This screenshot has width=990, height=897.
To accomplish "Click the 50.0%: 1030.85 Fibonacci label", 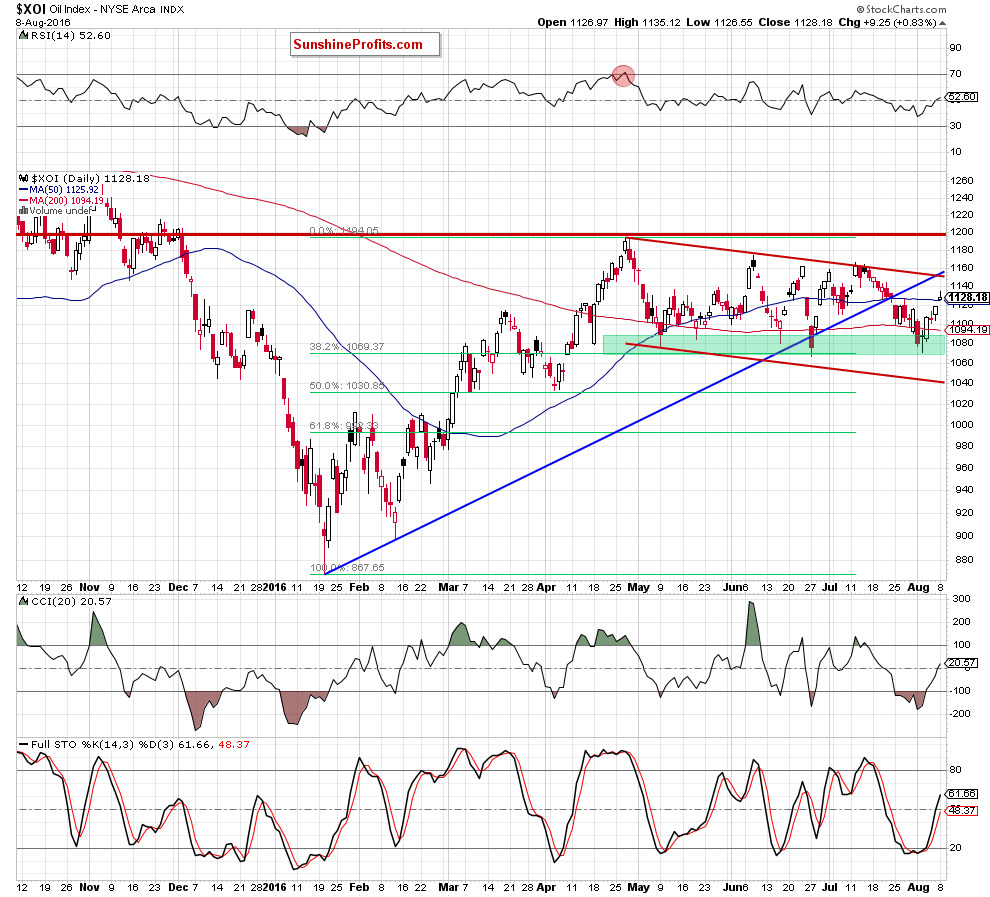I will pyautogui.click(x=346, y=386).
